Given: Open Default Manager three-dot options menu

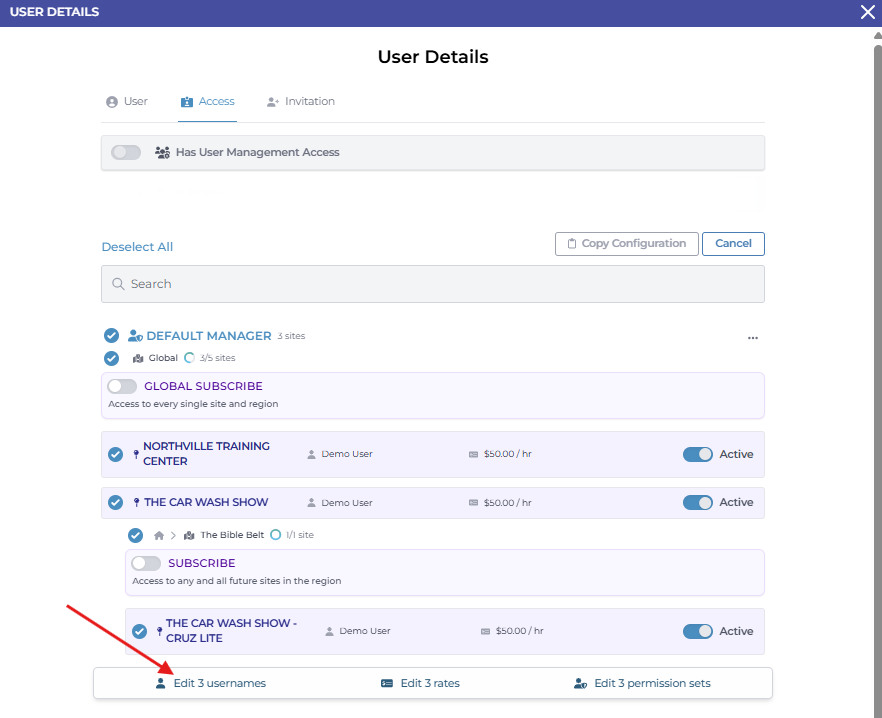Looking at the screenshot, I should (752, 338).
